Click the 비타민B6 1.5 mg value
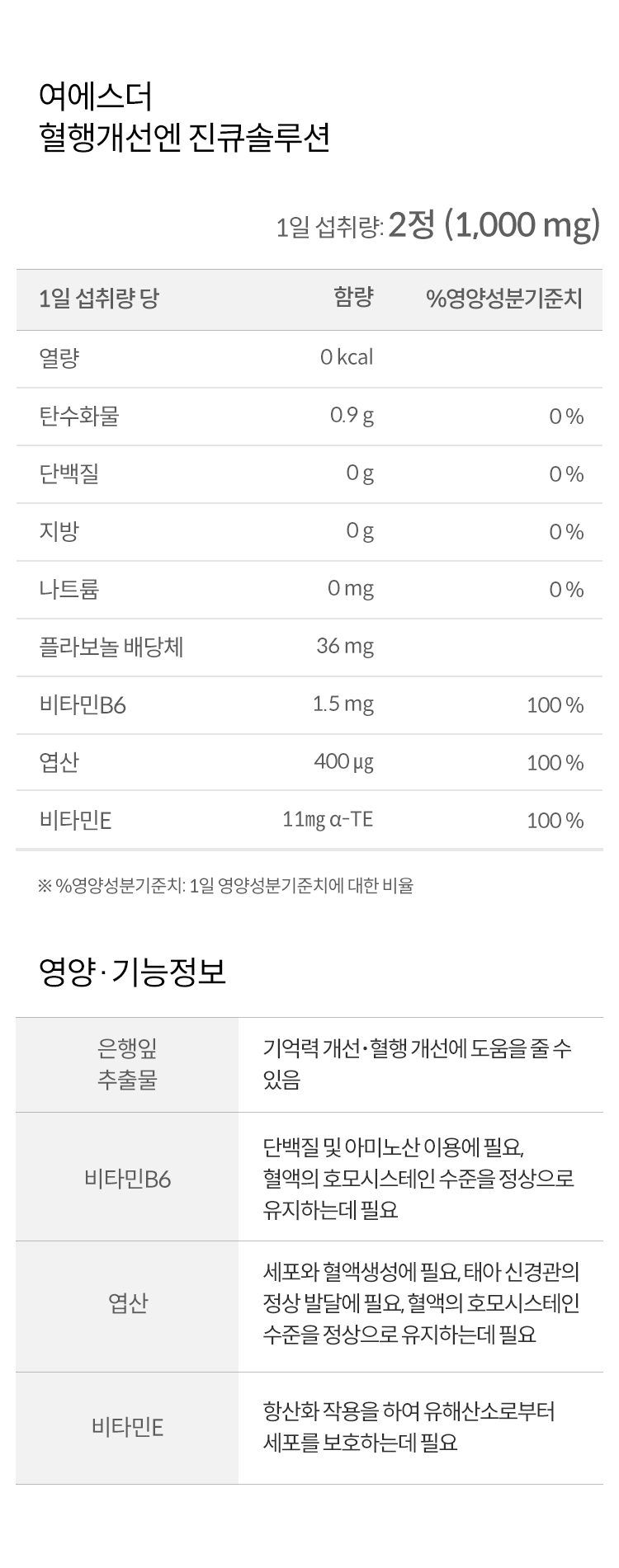The image size is (619, 1568). click(343, 704)
